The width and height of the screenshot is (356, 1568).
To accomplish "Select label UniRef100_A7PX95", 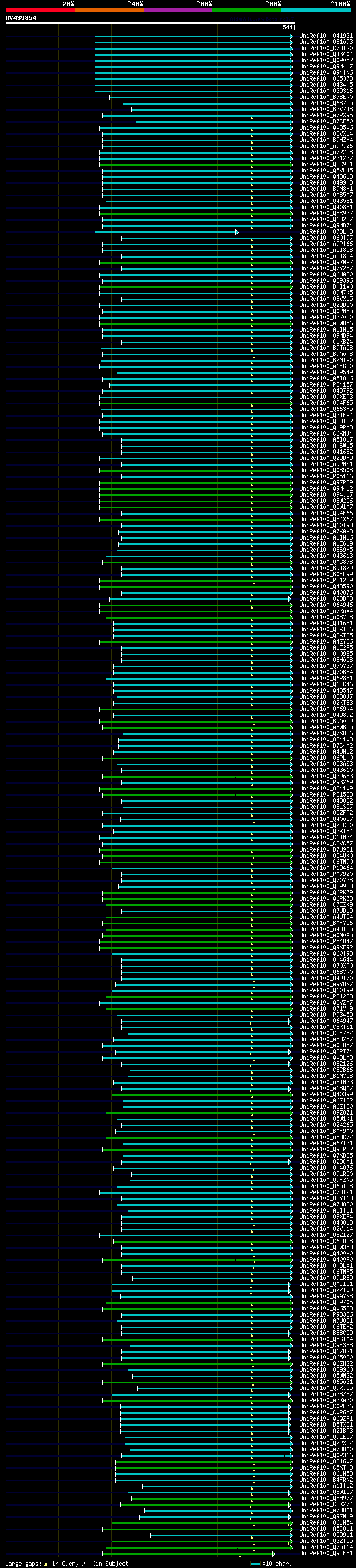I will point(326,116).
